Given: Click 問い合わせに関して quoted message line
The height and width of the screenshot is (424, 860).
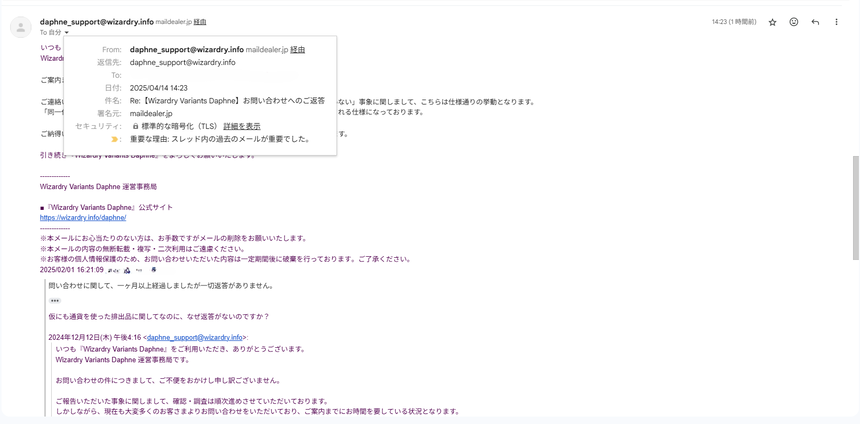Looking at the screenshot, I should pyautogui.click(x=161, y=286).
